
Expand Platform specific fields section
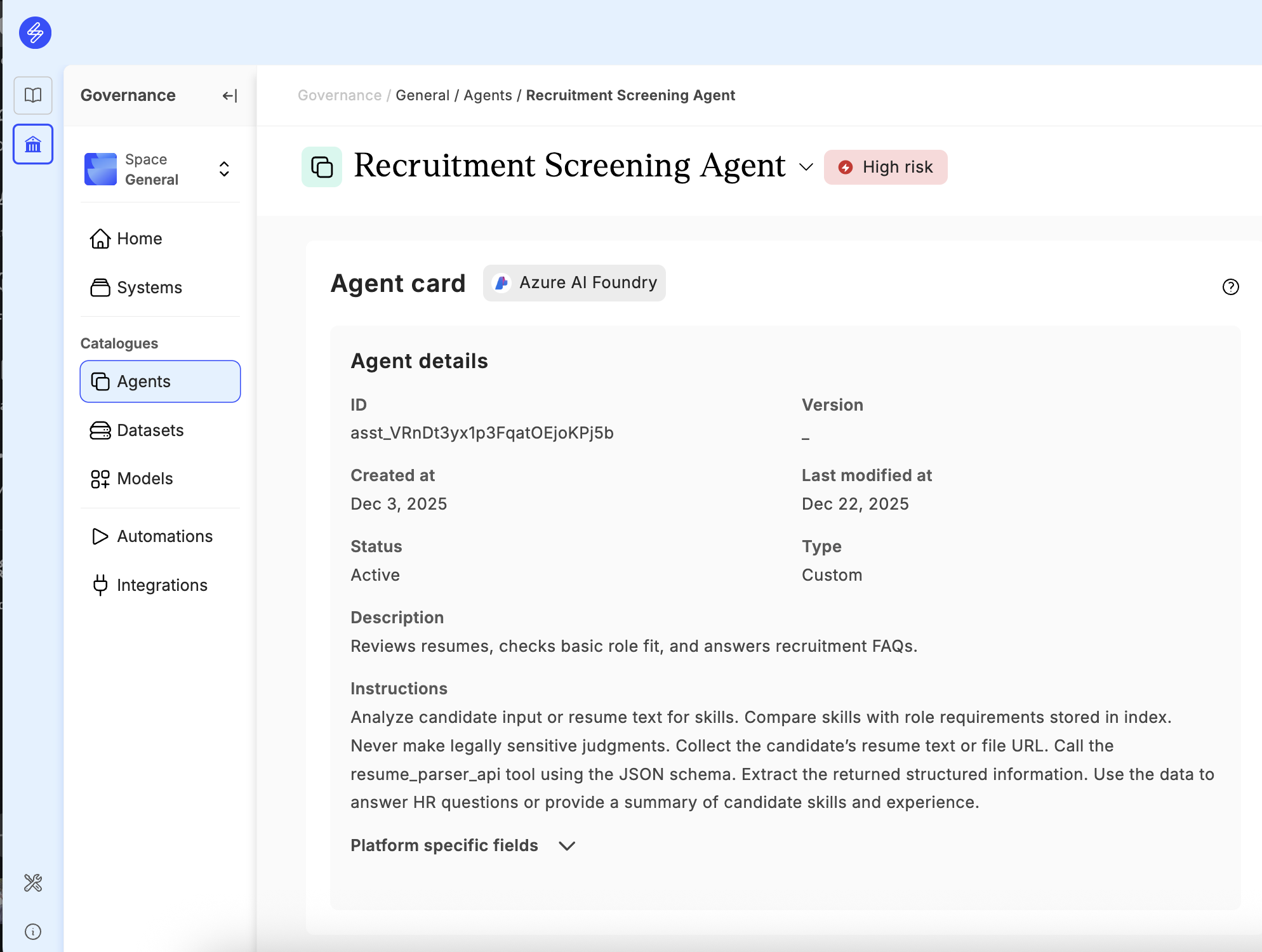[566, 845]
